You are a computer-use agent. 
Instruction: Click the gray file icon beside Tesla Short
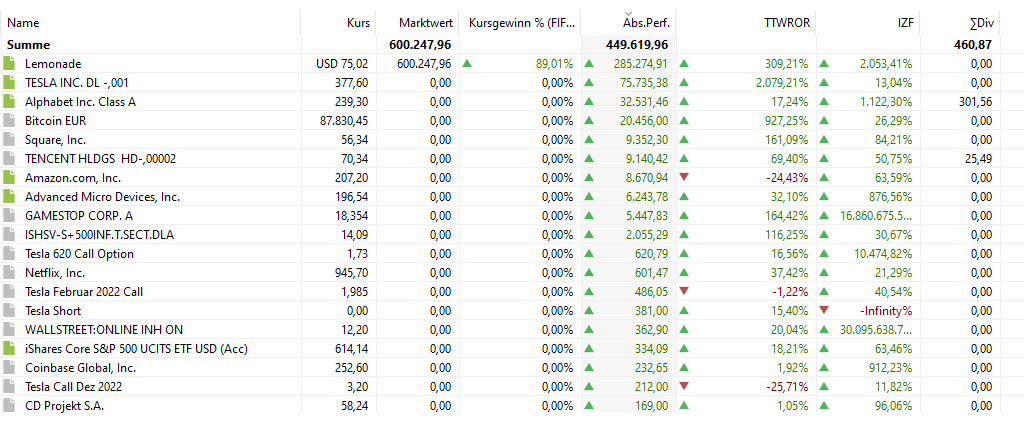[8, 311]
